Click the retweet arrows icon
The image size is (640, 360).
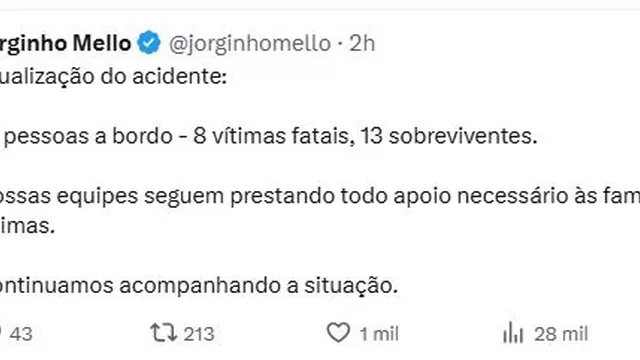[x=164, y=333]
